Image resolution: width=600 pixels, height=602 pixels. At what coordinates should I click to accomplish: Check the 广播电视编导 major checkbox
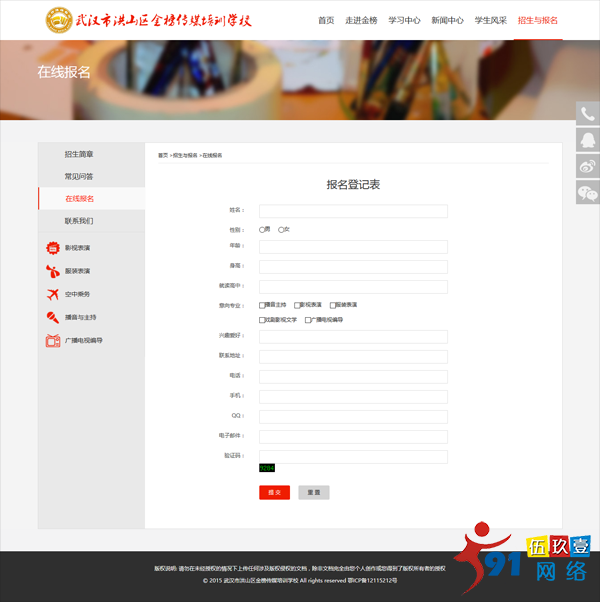(x=308, y=320)
